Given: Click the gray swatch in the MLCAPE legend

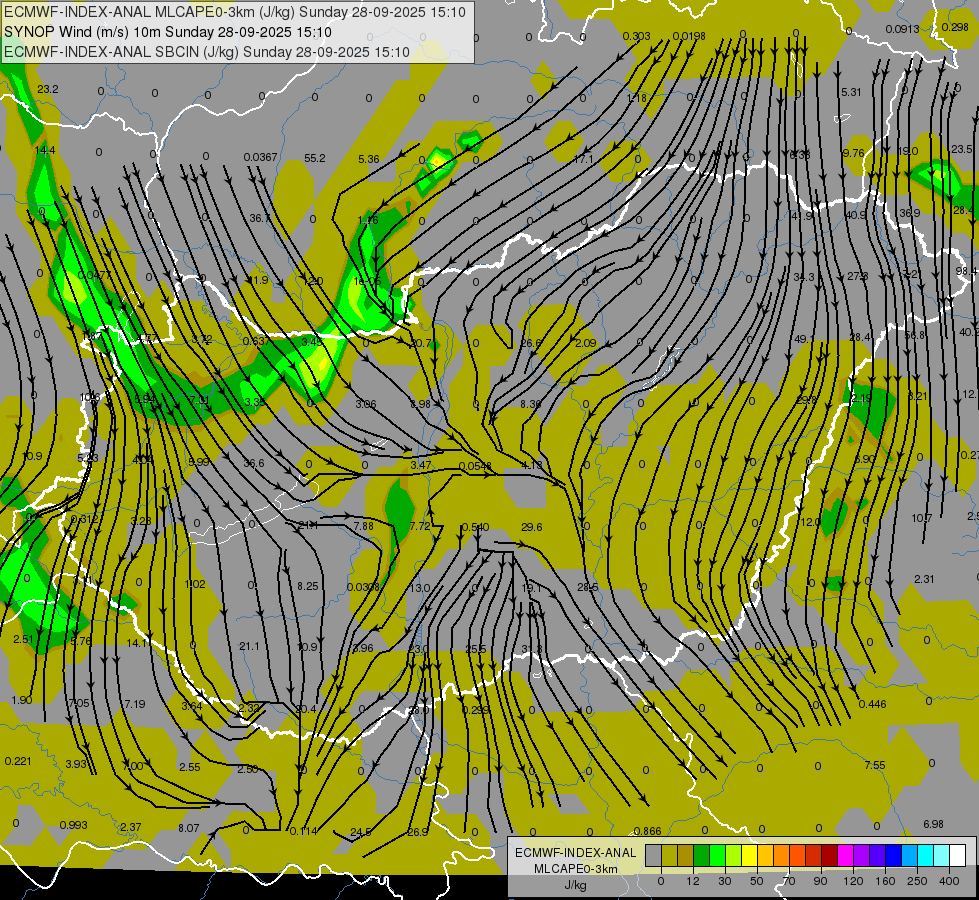Looking at the screenshot, I should click(x=654, y=855).
